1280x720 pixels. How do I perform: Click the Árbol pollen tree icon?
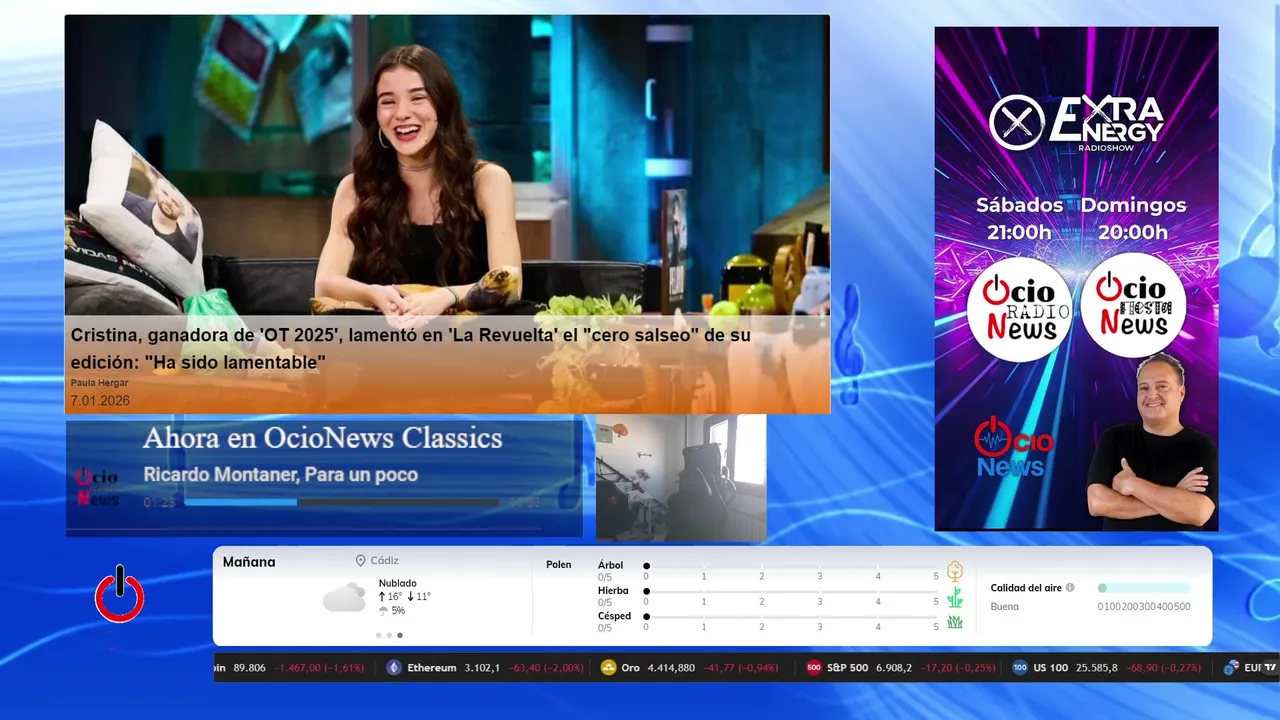pyautogui.click(x=955, y=571)
